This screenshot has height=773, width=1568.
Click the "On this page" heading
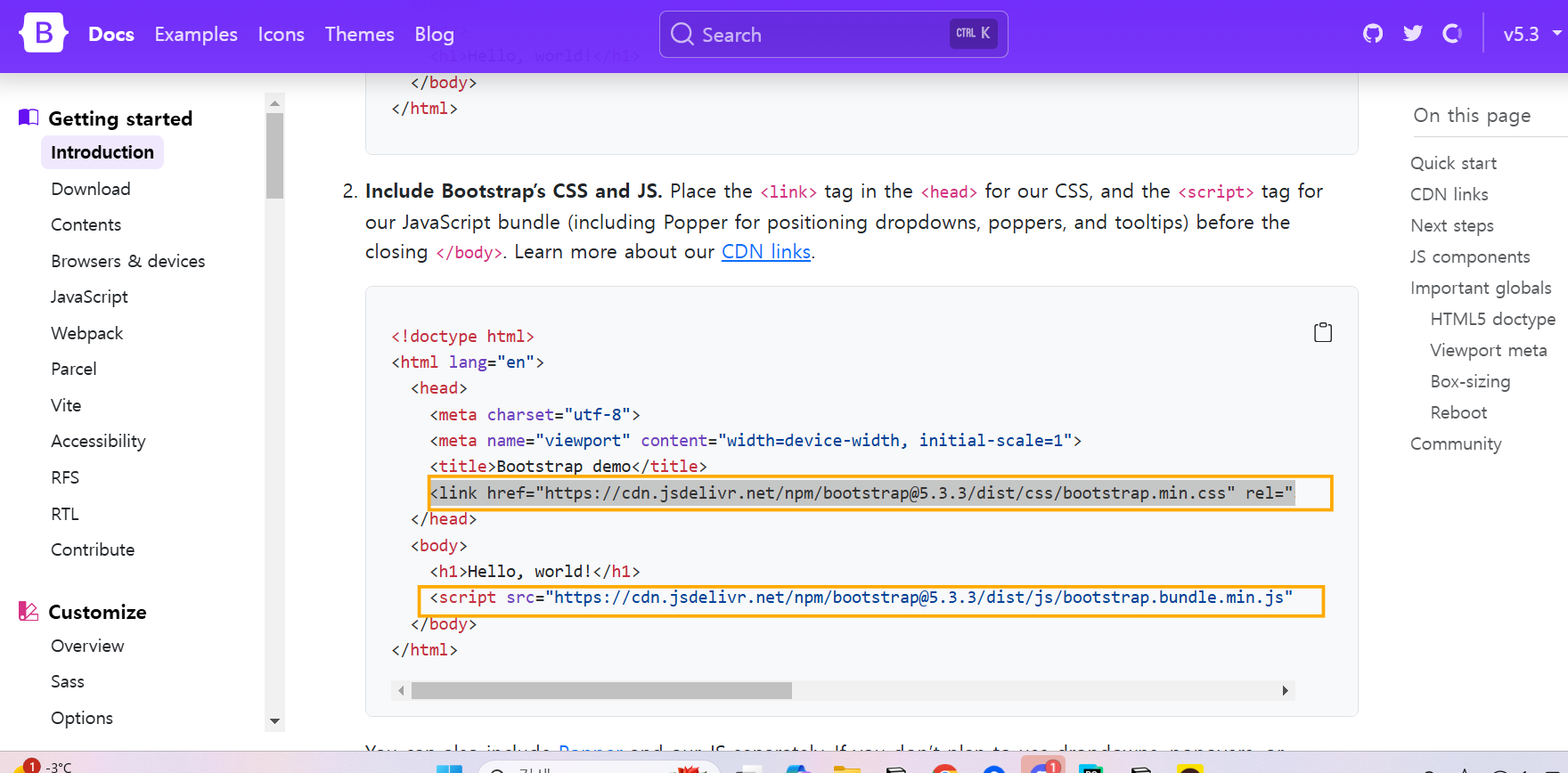(x=1472, y=116)
